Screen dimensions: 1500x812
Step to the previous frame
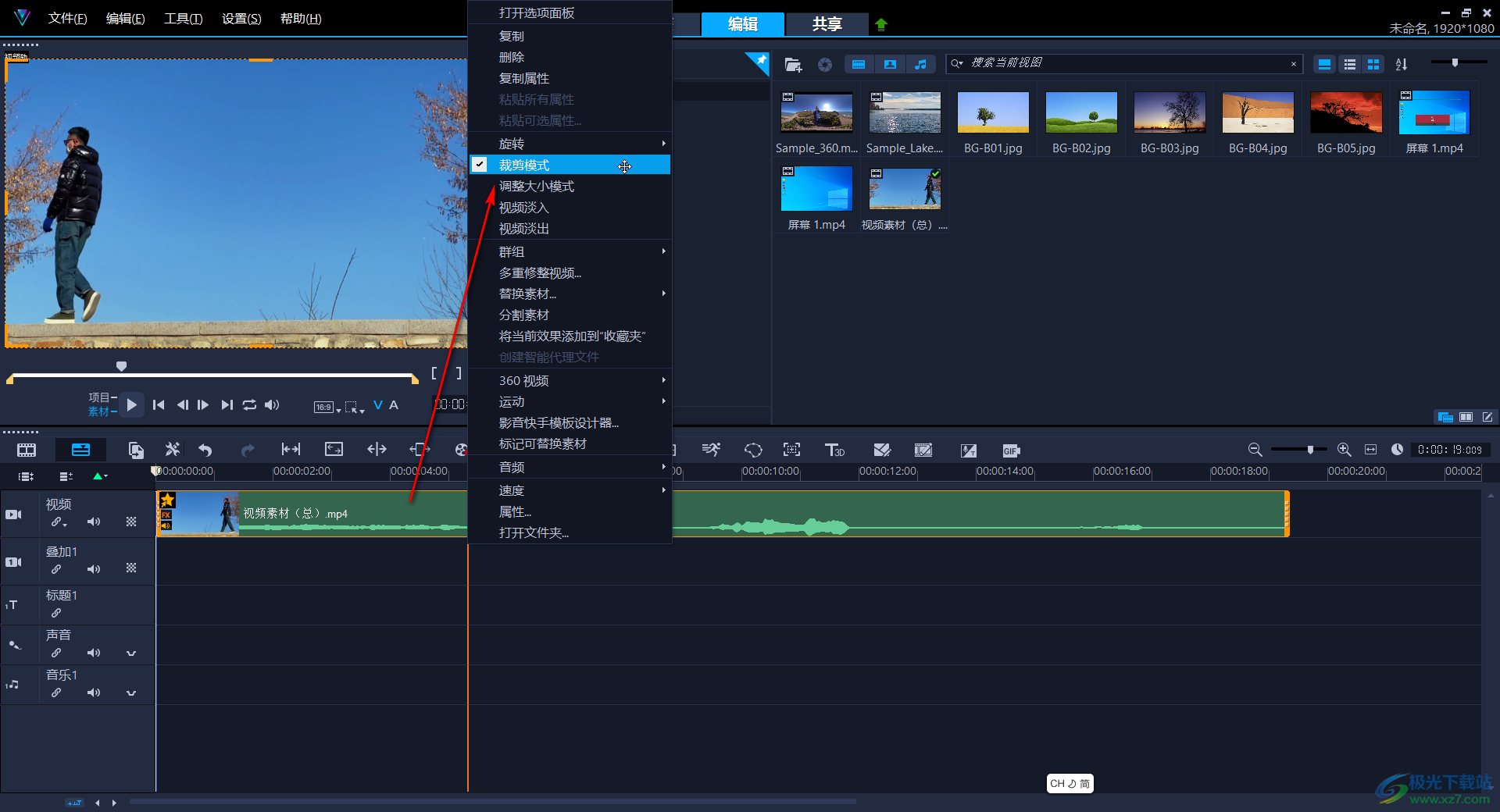coord(182,404)
